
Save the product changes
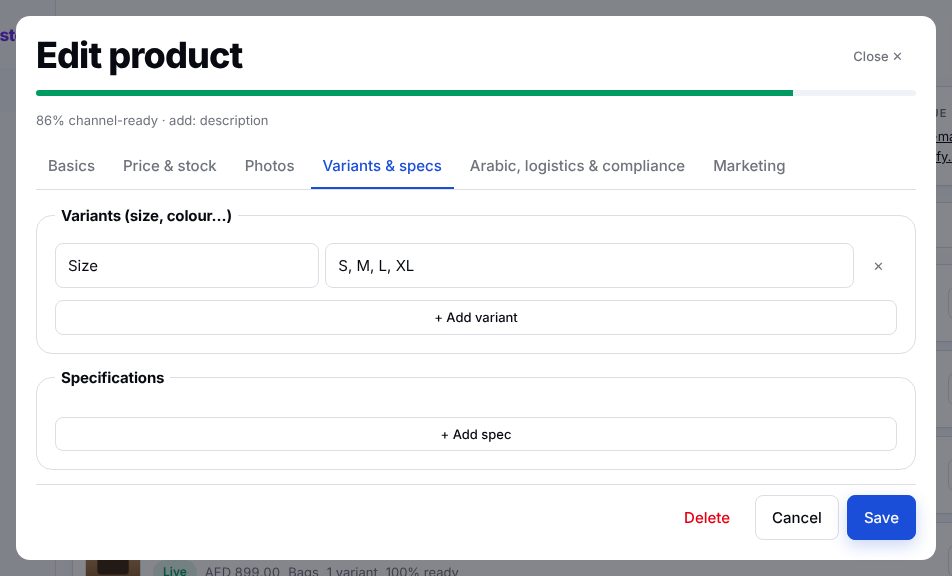pos(881,518)
